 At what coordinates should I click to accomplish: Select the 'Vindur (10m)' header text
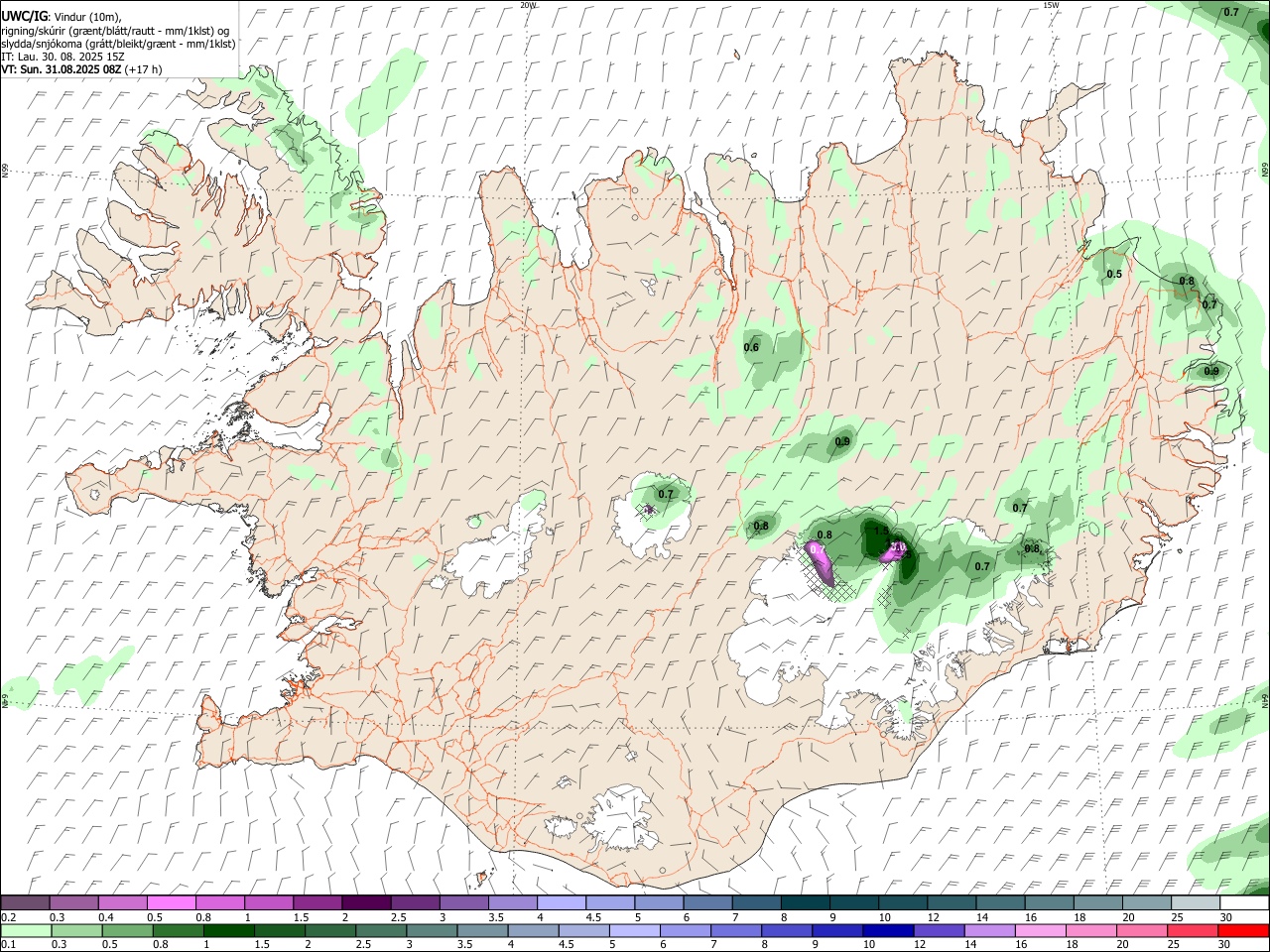[87, 17]
